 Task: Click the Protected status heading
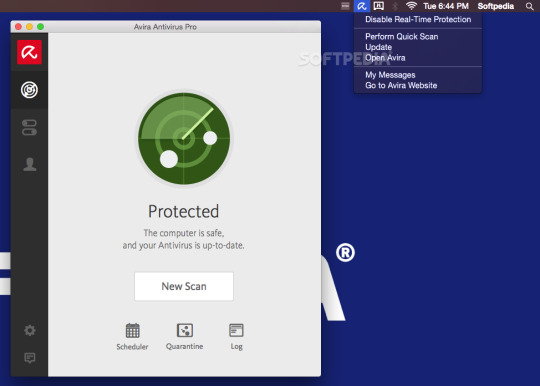184,211
